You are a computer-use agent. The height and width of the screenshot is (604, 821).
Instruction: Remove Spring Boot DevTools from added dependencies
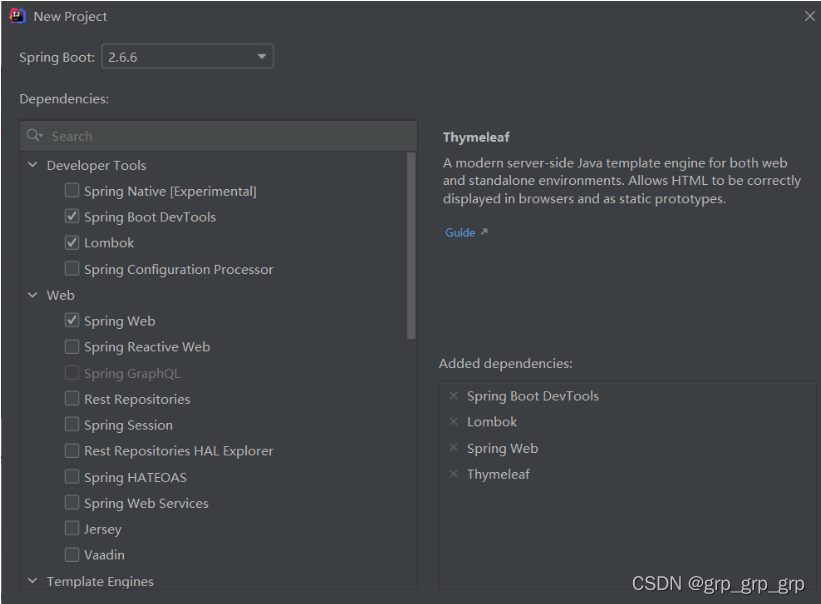point(453,396)
